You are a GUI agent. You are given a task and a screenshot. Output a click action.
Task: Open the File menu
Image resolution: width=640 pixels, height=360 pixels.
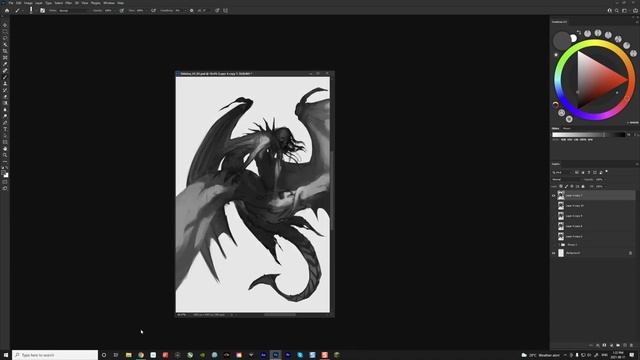coord(11,3)
